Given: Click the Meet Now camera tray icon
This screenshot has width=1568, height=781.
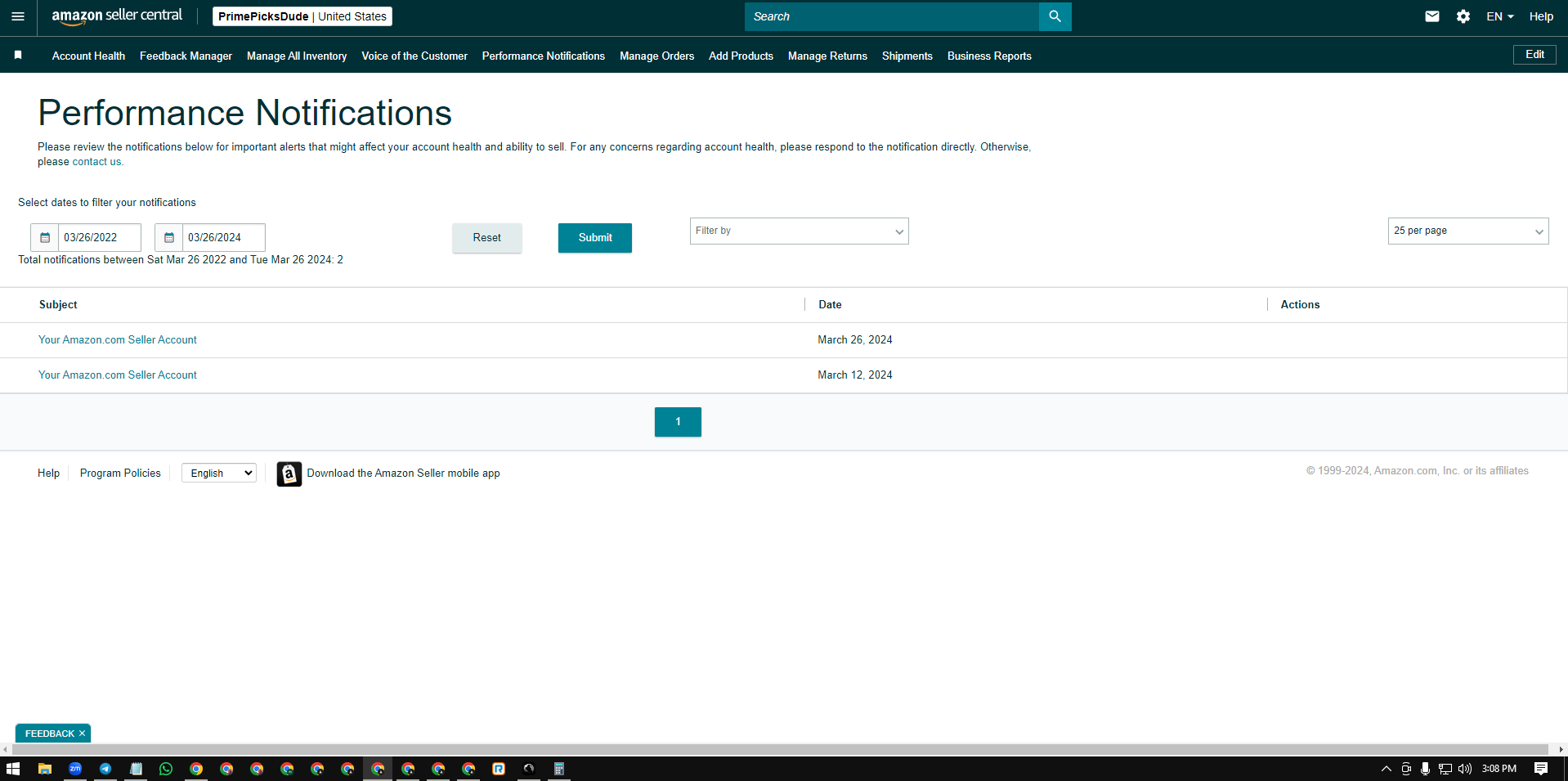Looking at the screenshot, I should click(1406, 769).
